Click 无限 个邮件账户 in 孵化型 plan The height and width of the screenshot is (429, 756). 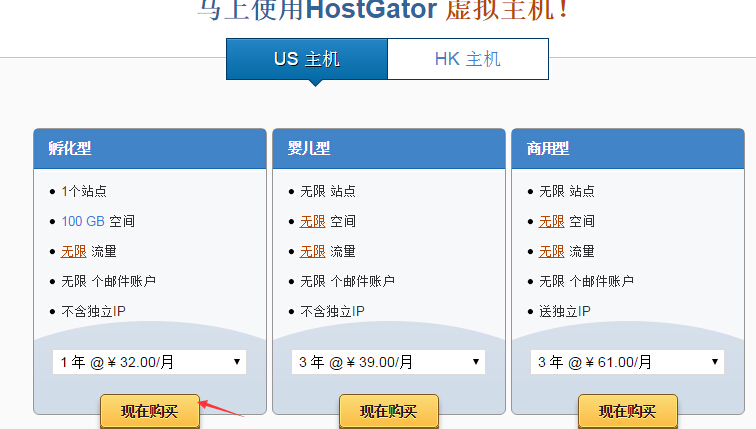(108, 281)
